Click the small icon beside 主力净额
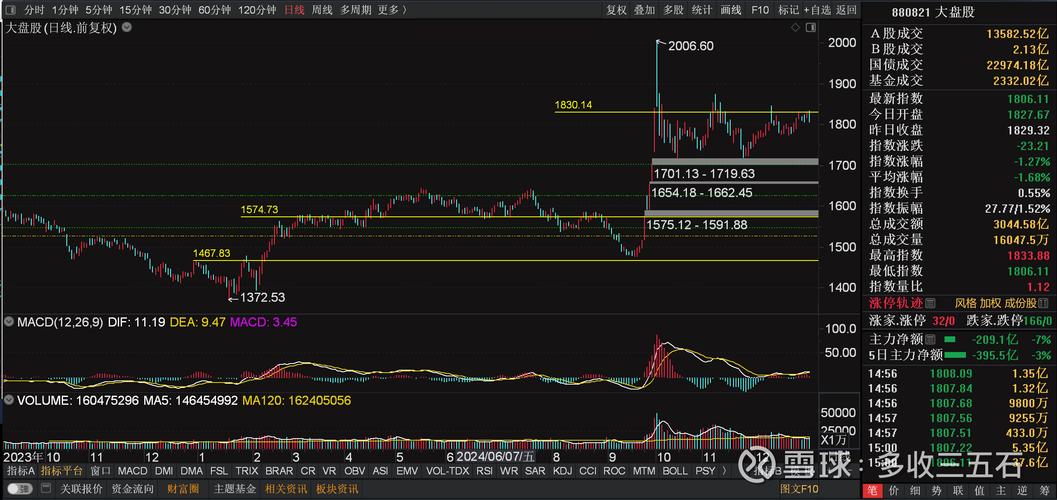This screenshot has height=500, width=1057. [933, 339]
